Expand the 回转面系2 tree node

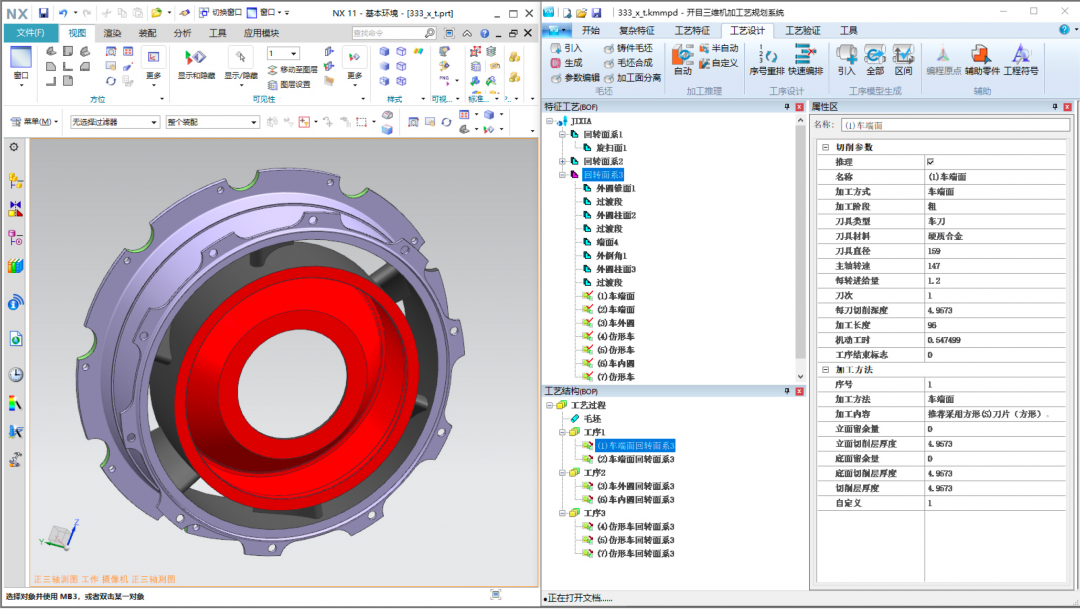(x=562, y=161)
